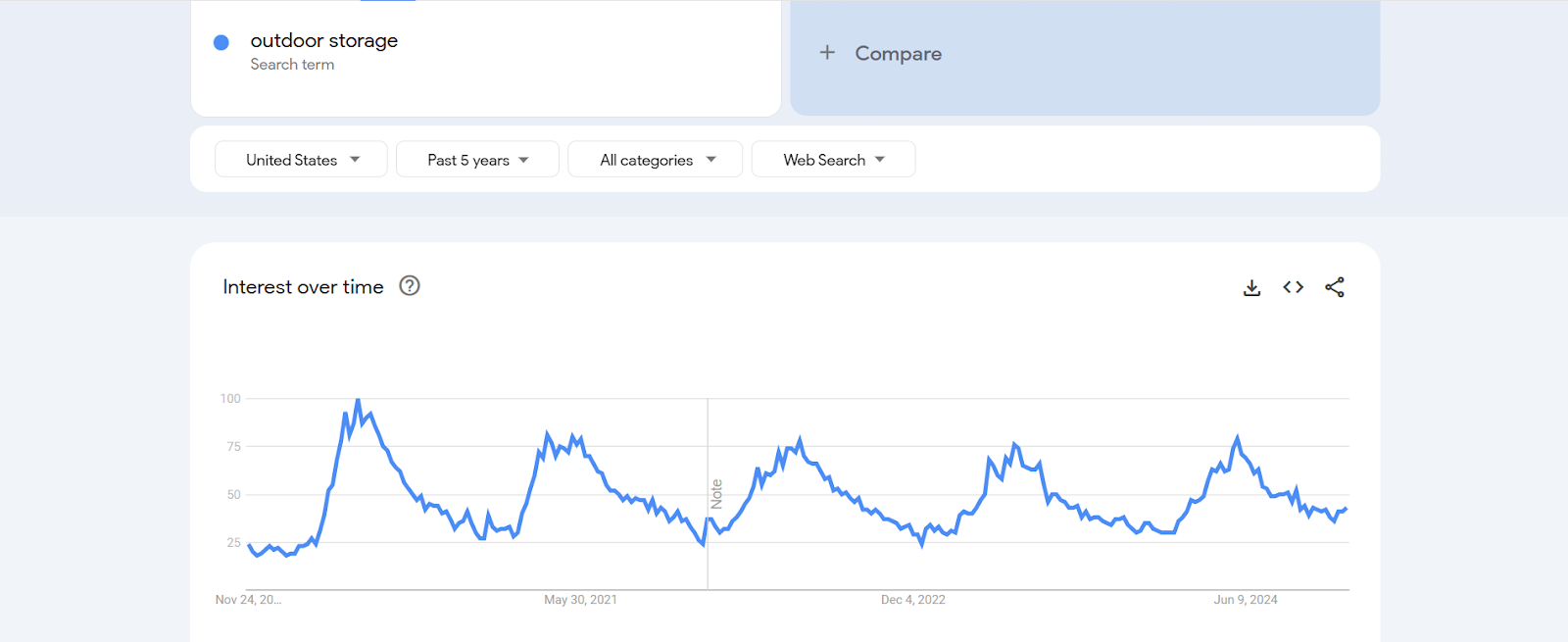Click the Search term label
The image size is (1568, 642).
point(292,65)
